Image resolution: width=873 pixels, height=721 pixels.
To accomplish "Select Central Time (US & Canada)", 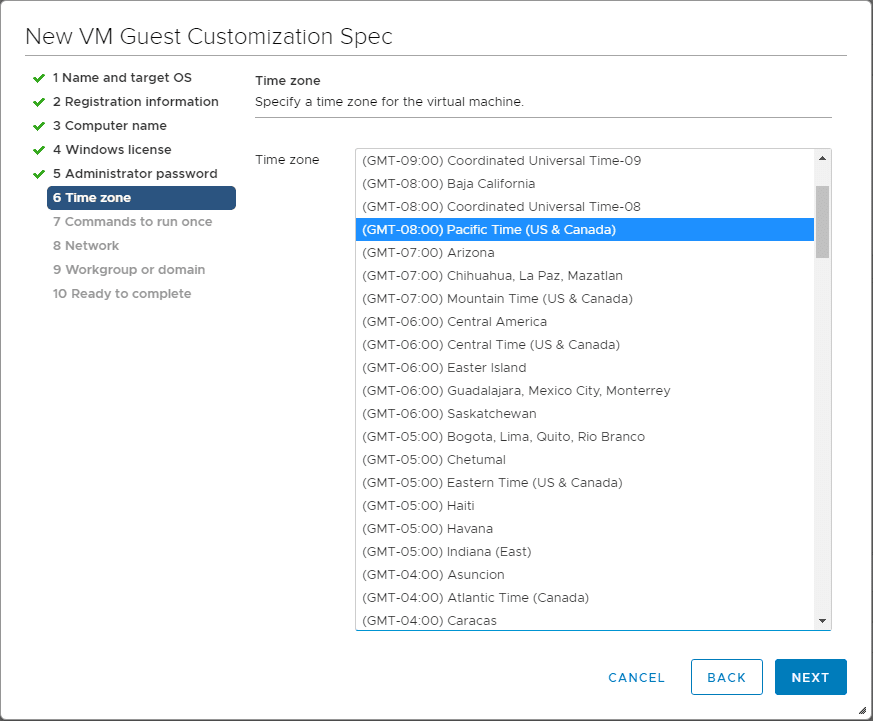I will pyautogui.click(x=491, y=345).
